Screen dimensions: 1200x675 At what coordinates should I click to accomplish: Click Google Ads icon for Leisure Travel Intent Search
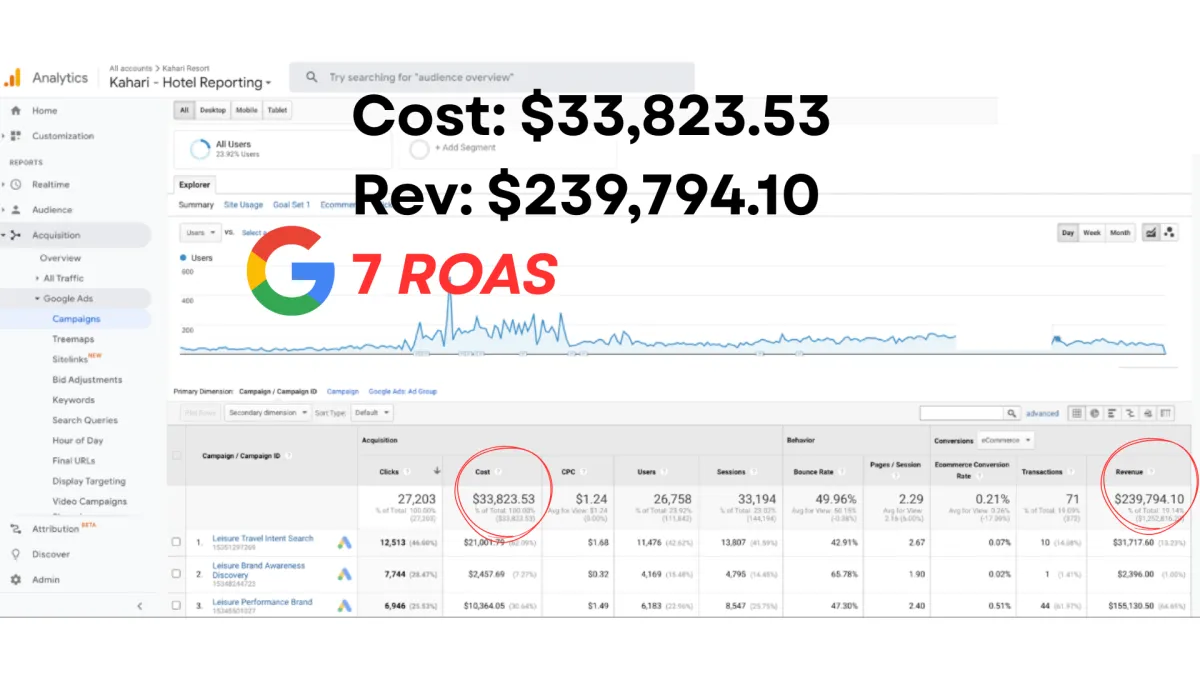pyautogui.click(x=344, y=543)
